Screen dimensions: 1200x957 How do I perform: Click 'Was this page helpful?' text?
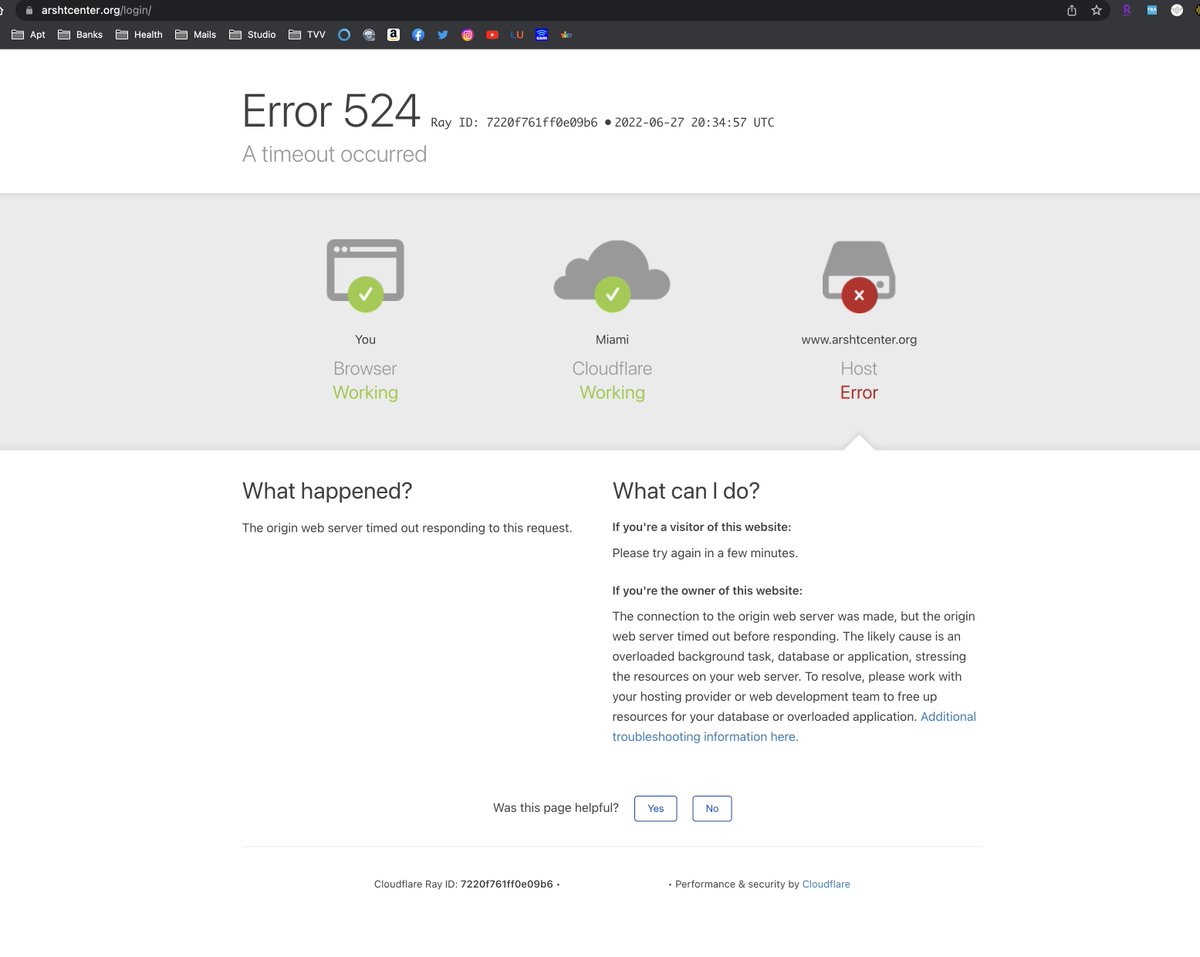click(556, 808)
